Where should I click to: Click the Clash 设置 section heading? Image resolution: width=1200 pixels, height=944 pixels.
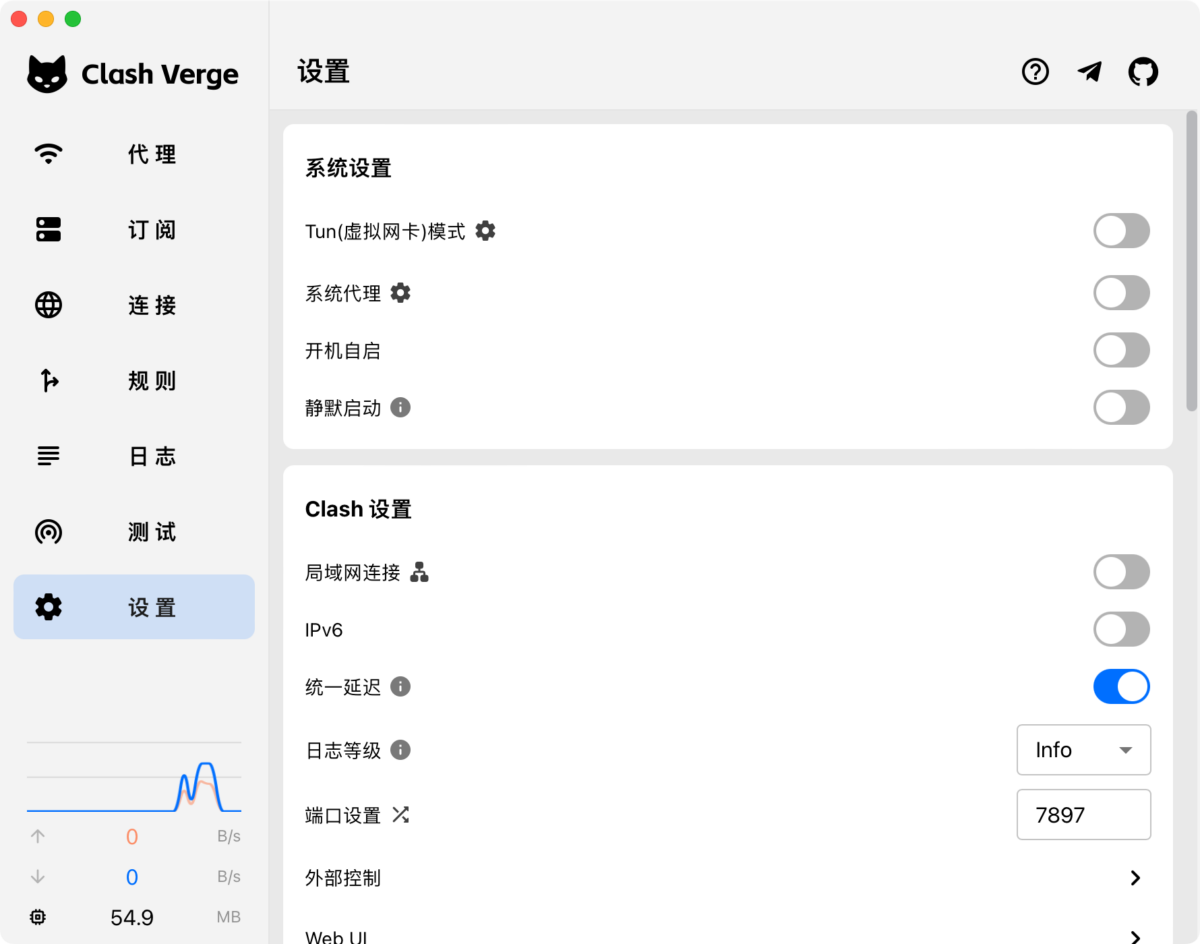coord(358,509)
